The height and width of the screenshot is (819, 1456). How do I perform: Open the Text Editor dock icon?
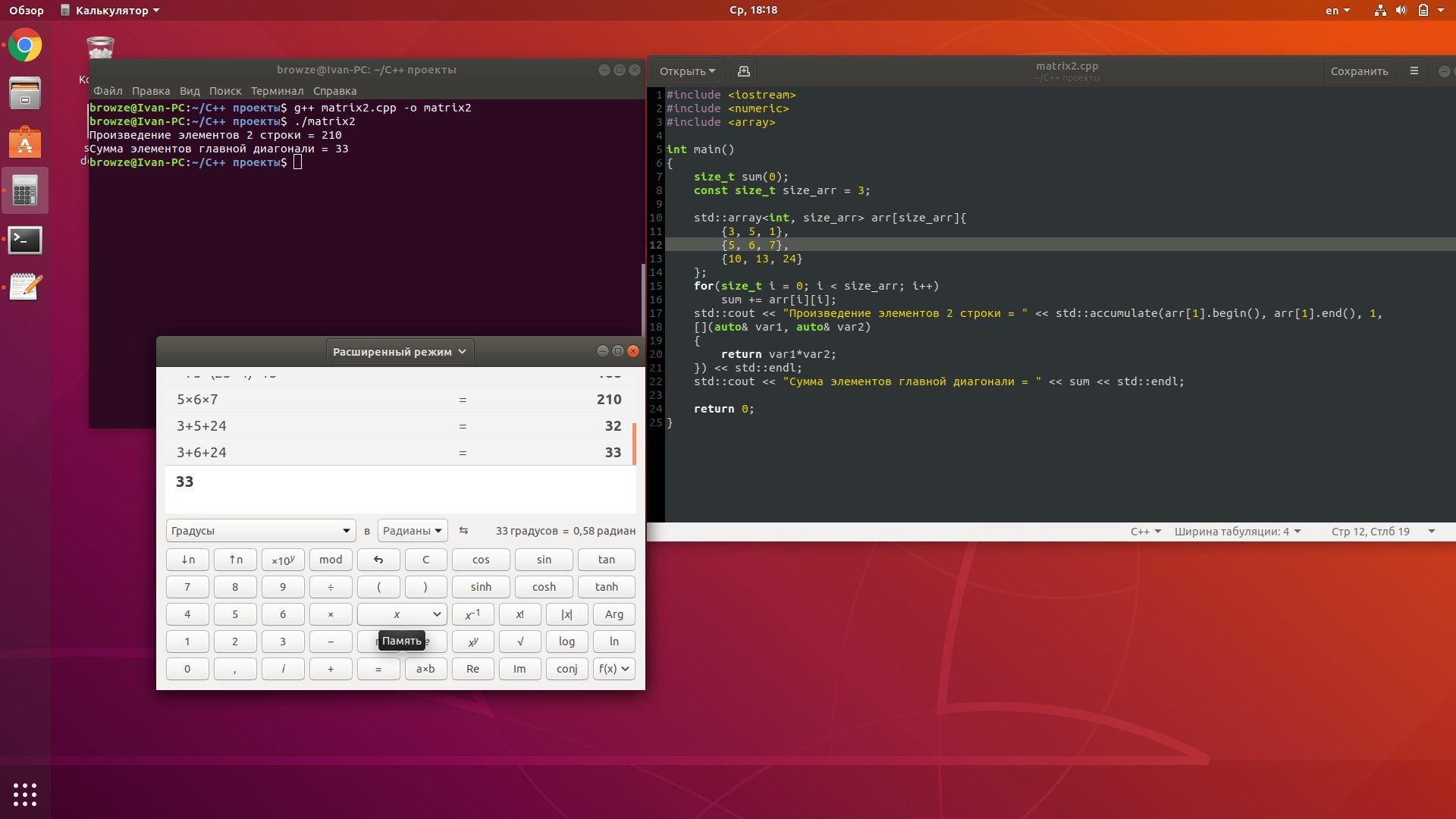coord(25,287)
